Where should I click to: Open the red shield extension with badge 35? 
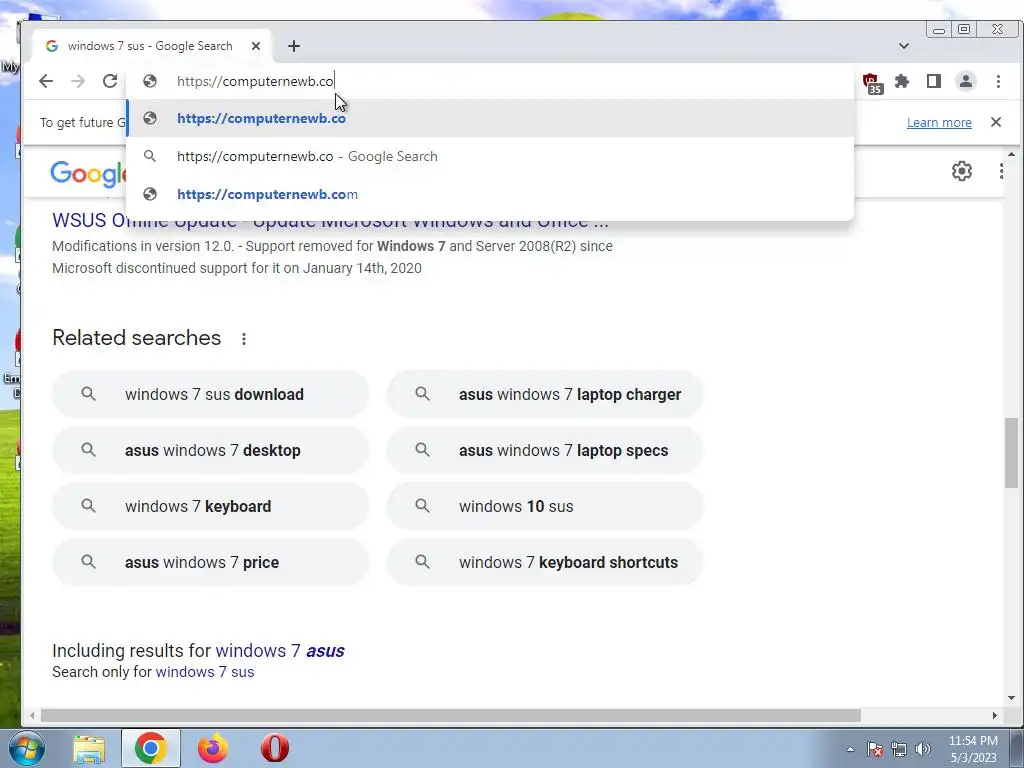tap(872, 82)
